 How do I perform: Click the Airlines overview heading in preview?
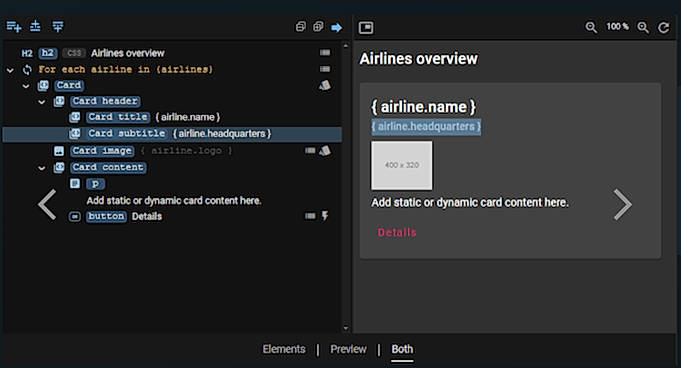point(419,59)
